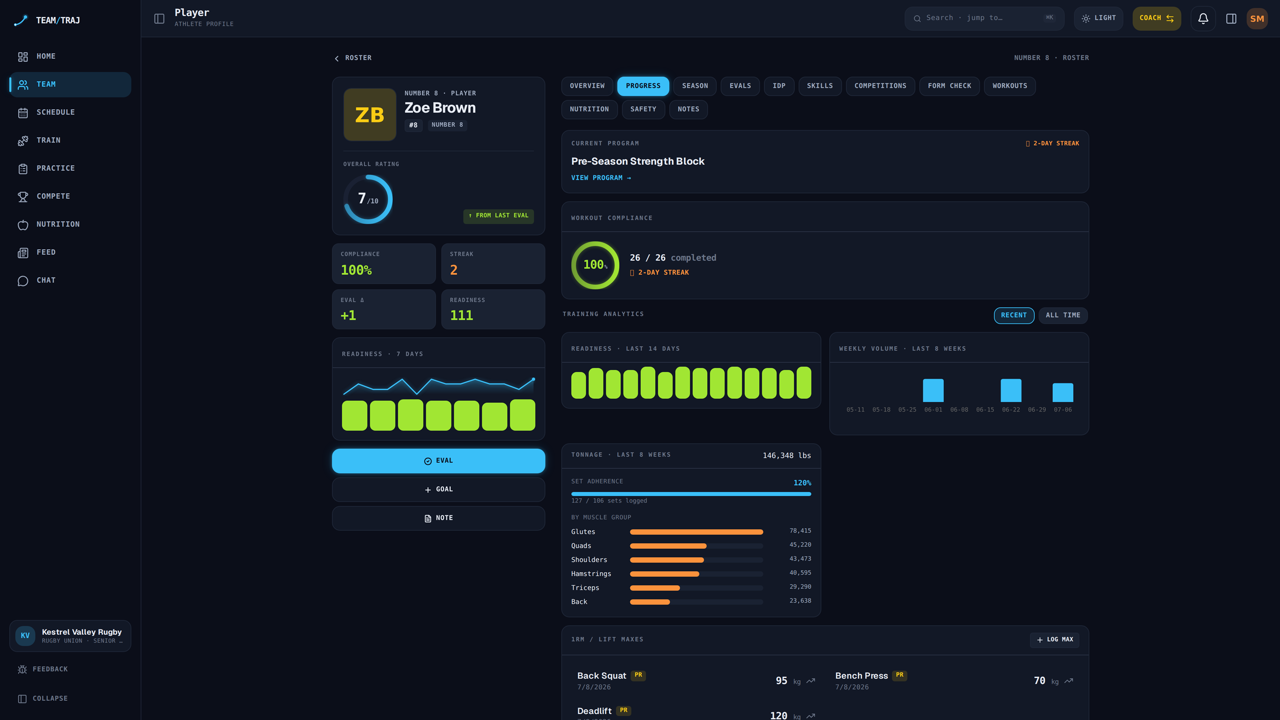Switch to Light theme mode

[x=1098, y=18]
